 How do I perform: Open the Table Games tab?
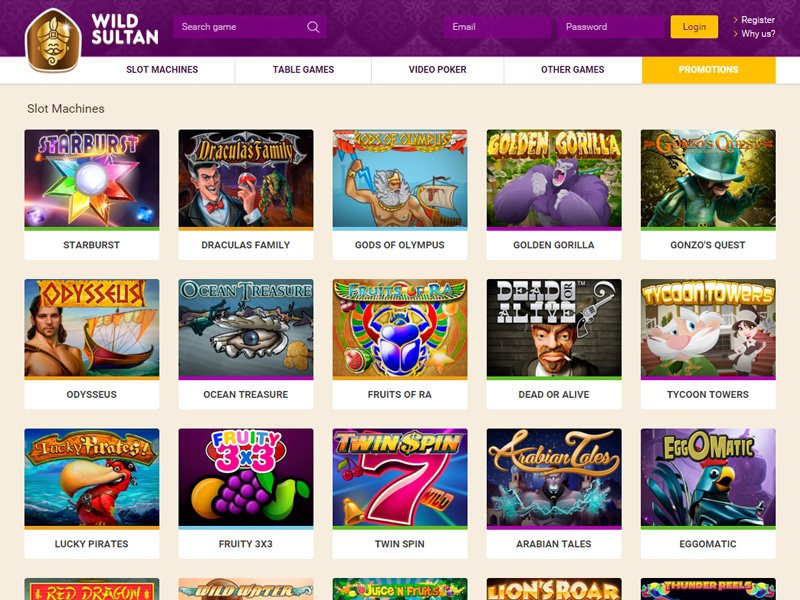[304, 70]
